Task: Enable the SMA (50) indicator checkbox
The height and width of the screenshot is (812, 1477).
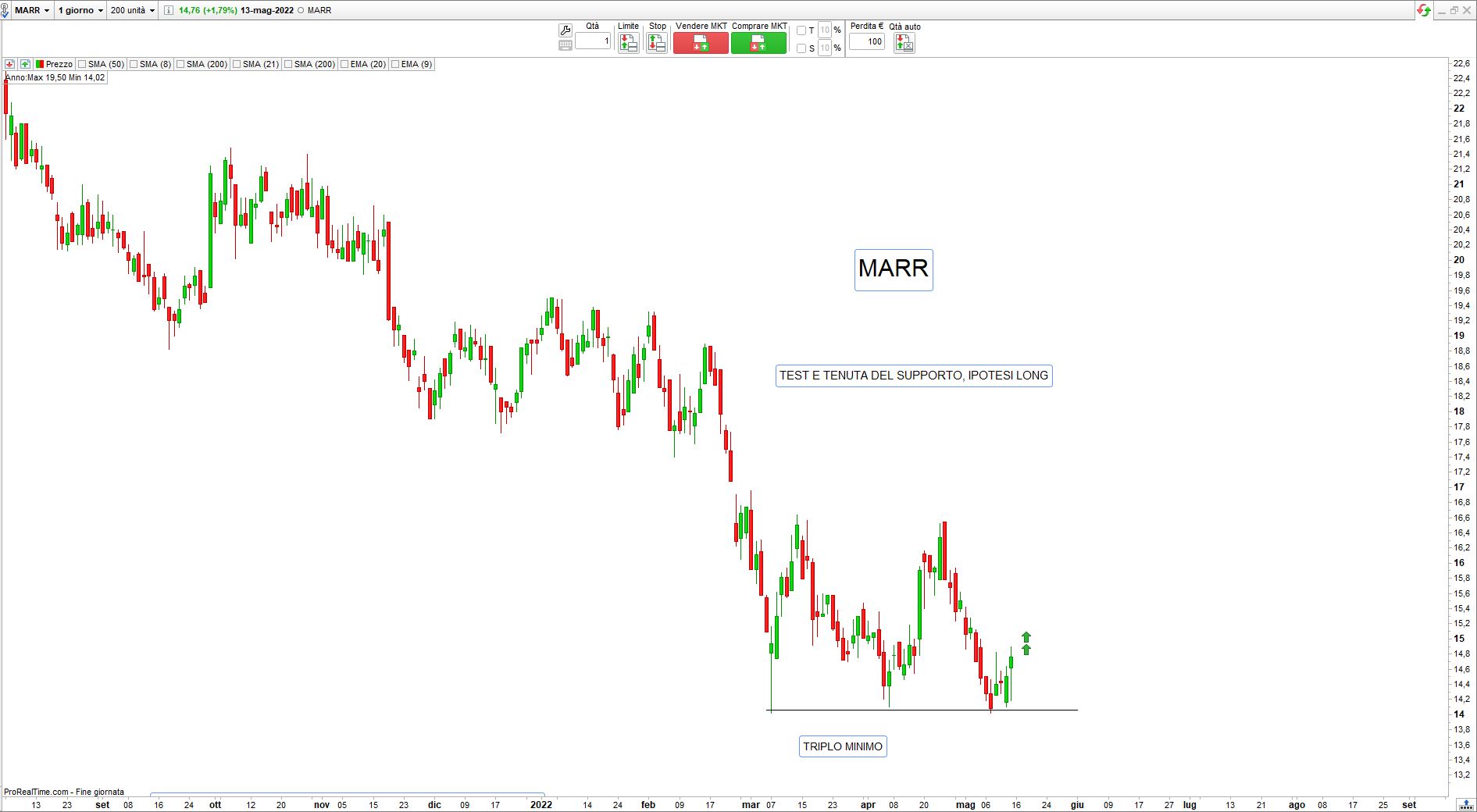Action: (x=82, y=64)
